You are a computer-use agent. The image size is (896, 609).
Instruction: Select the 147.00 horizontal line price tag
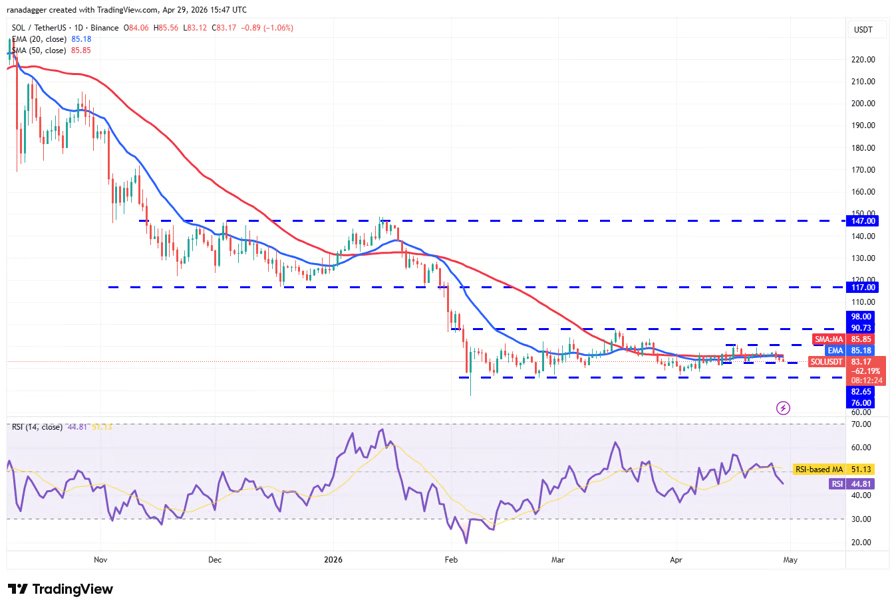click(861, 220)
